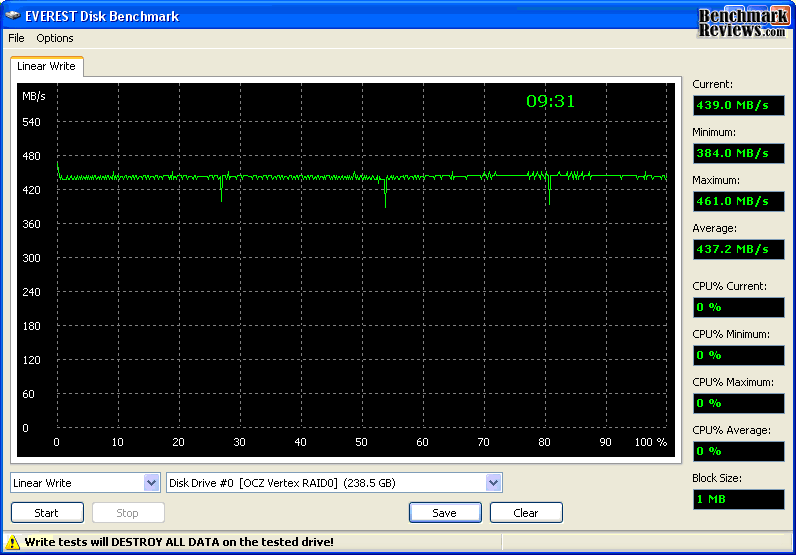The width and height of the screenshot is (796, 555).
Task: Click the 09:31 elapsed timer on graph
Action: (551, 101)
